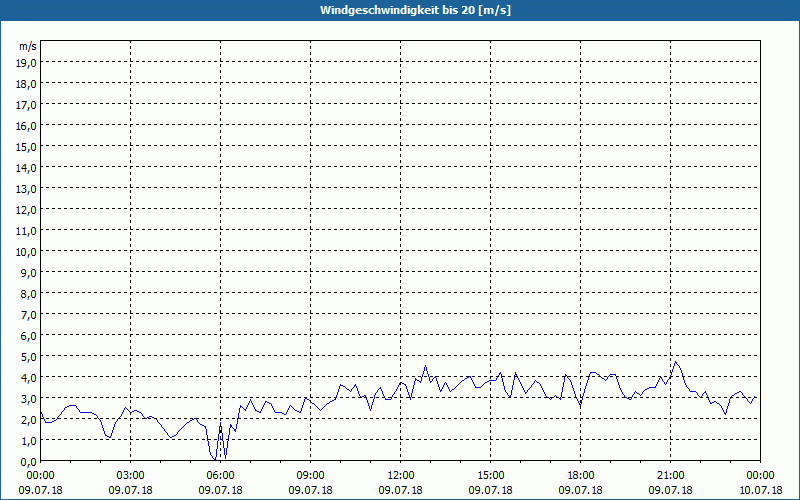Click the 10,0 y-axis label
800x500 pixels.
[27, 252]
